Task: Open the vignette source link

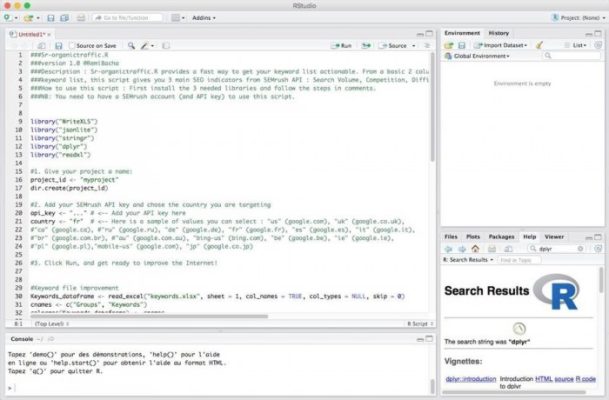Action: click(x=564, y=379)
